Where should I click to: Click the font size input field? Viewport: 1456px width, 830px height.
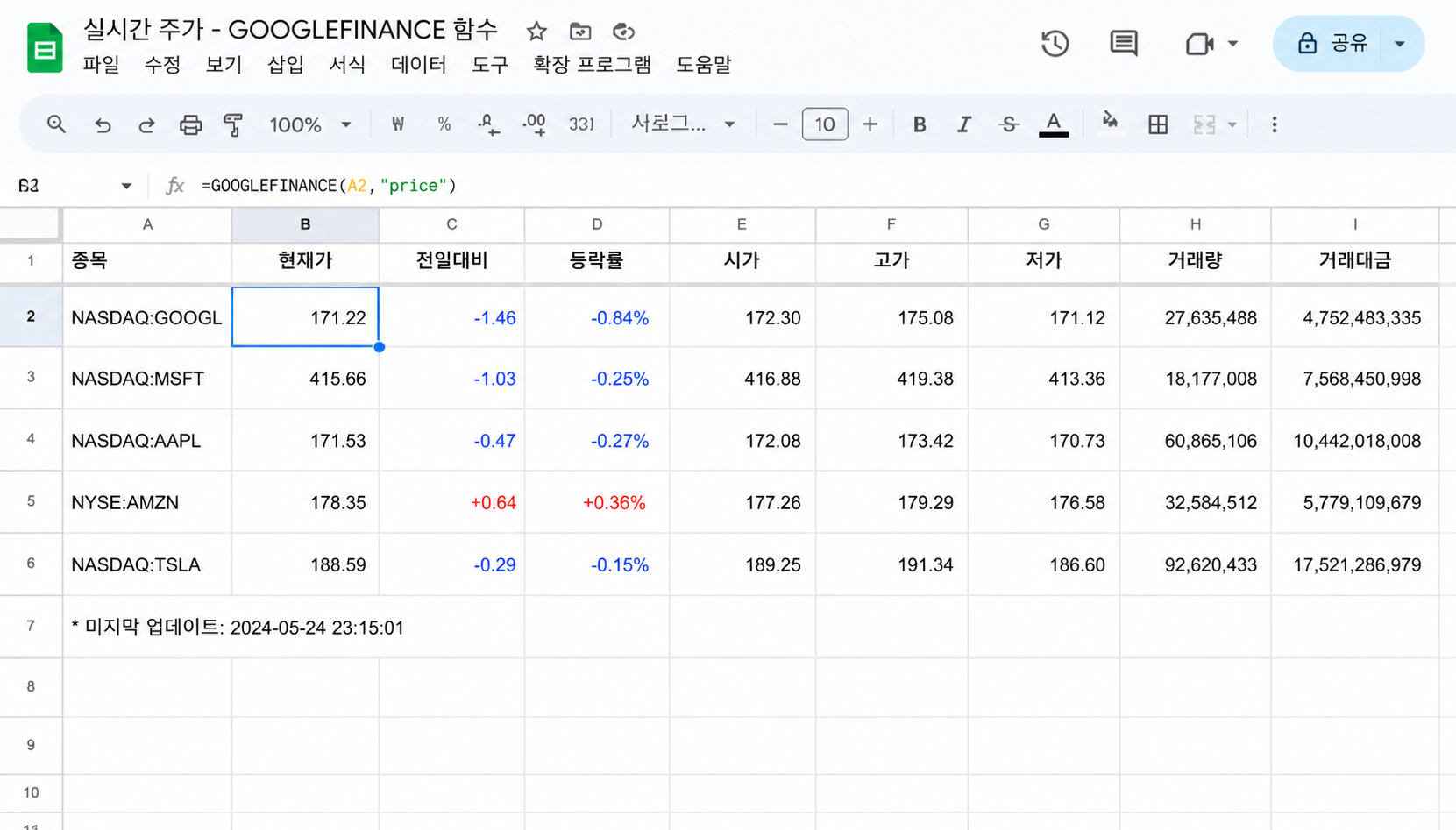pyautogui.click(x=825, y=124)
